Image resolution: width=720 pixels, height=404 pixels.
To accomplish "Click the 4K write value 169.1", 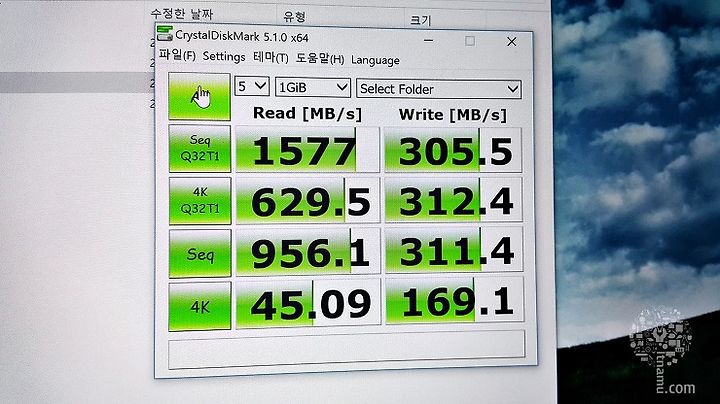I will coord(455,300).
